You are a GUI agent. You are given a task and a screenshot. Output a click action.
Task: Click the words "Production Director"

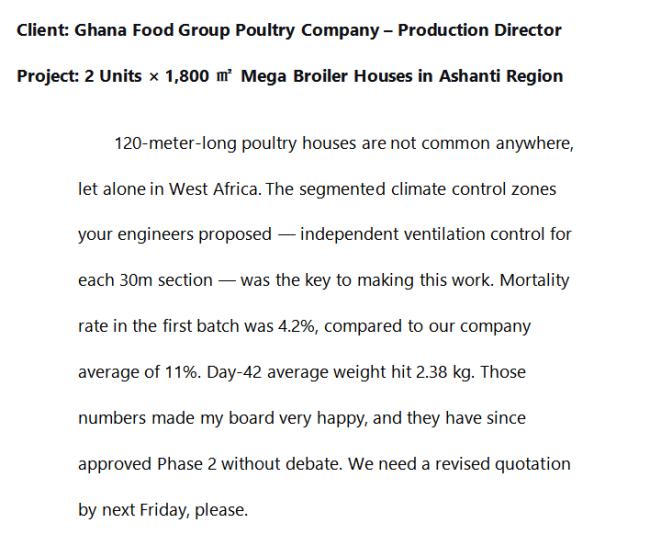tap(480, 30)
